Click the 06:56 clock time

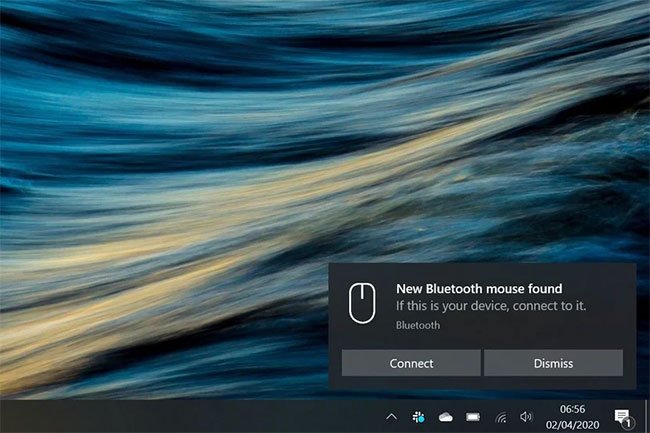[574, 409]
